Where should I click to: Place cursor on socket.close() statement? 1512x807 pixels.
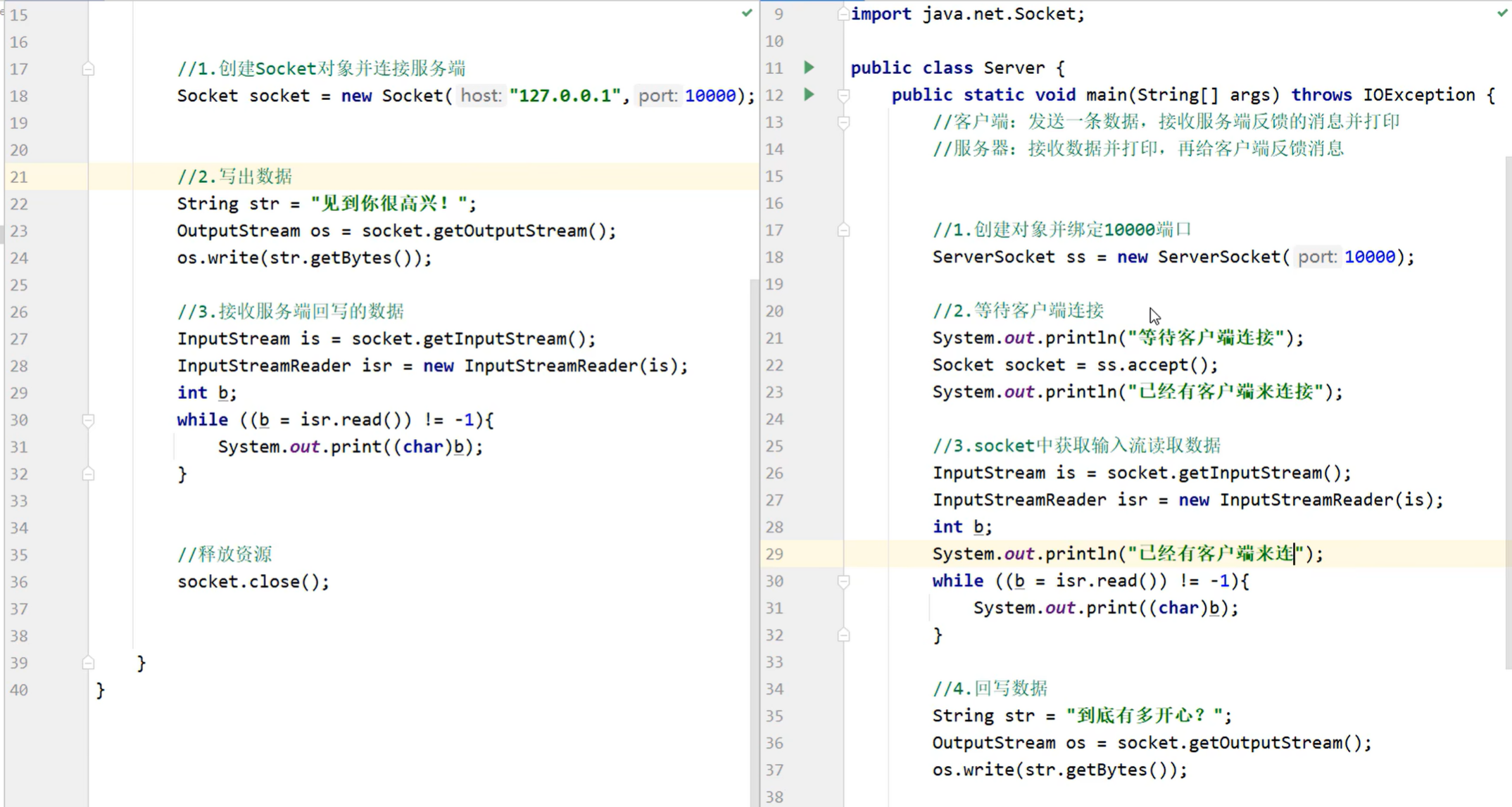pyautogui.click(x=252, y=582)
